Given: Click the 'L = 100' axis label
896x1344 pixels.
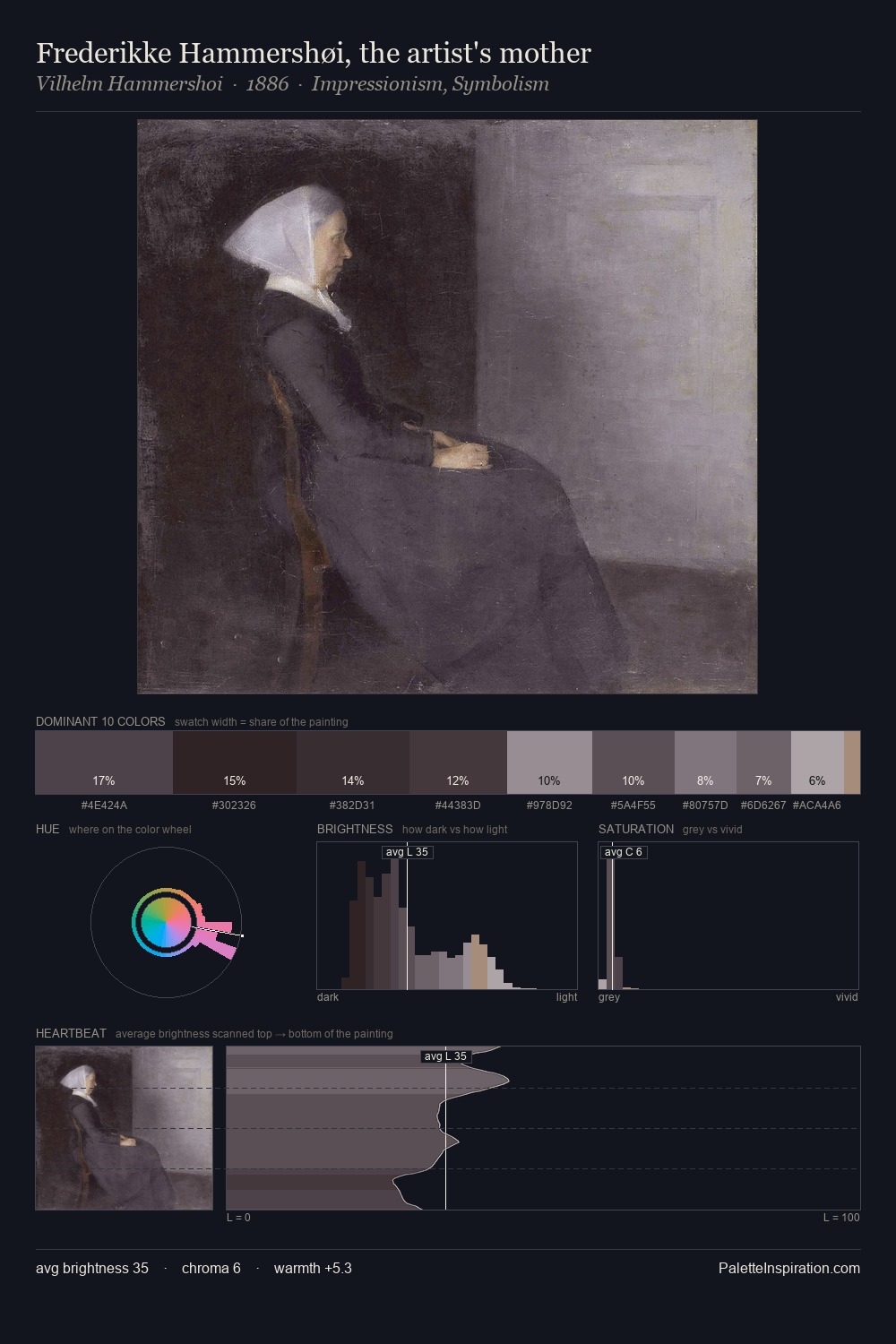Looking at the screenshot, I should tap(841, 1218).
